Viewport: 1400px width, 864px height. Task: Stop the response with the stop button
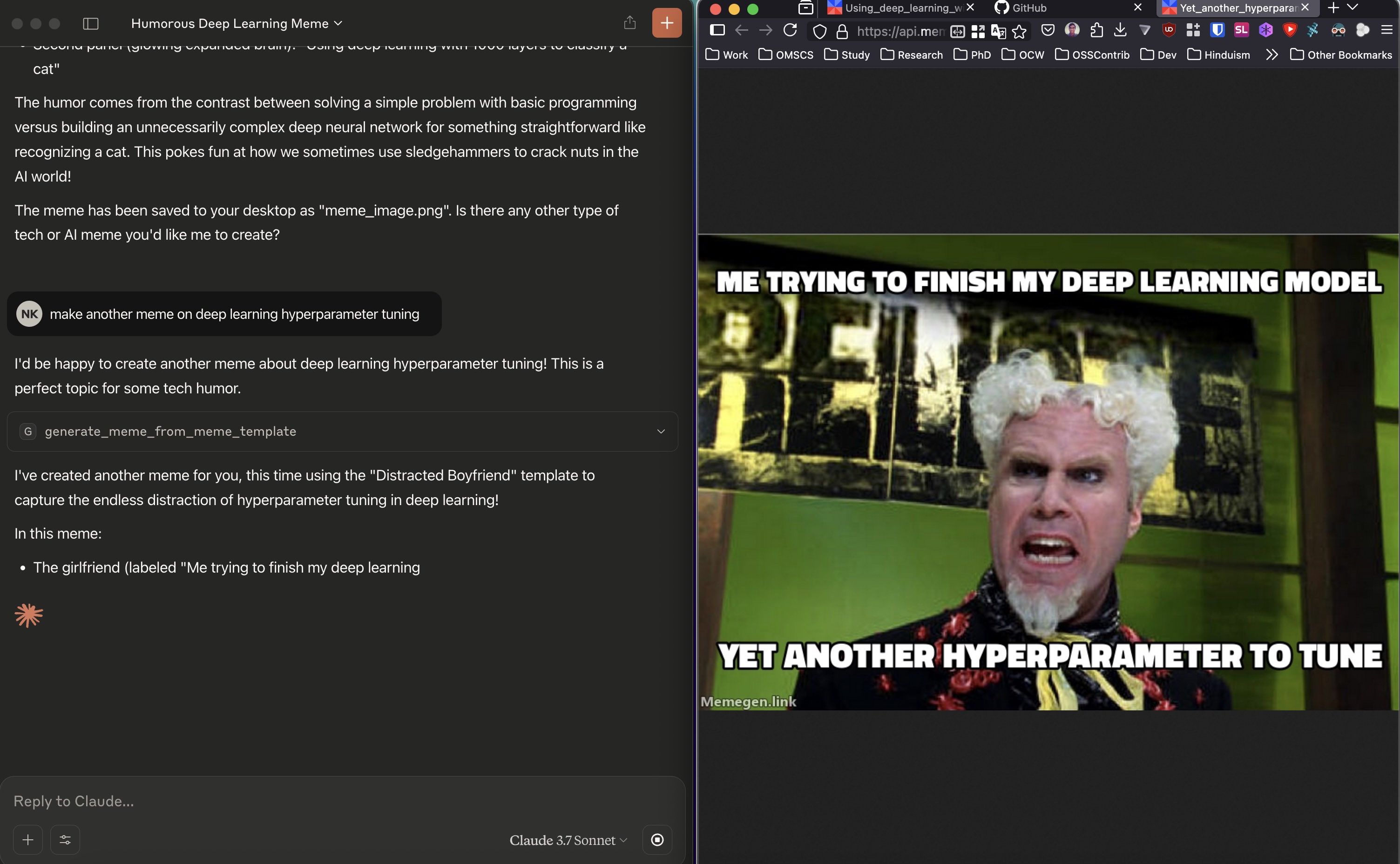pos(657,839)
